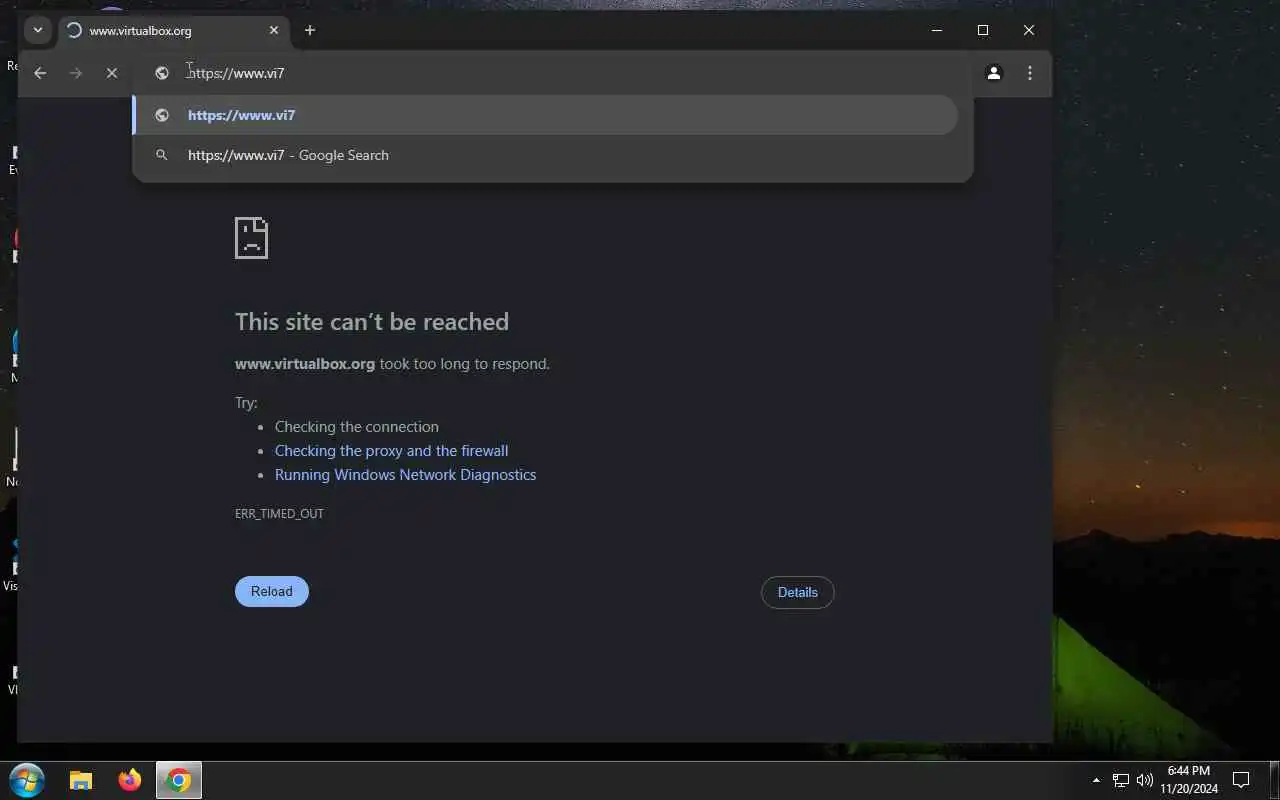Close the www.virtualbox.org tab
Image resolution: width=1280 pixels, height=800 pixels.
click(x=274, y=31)
